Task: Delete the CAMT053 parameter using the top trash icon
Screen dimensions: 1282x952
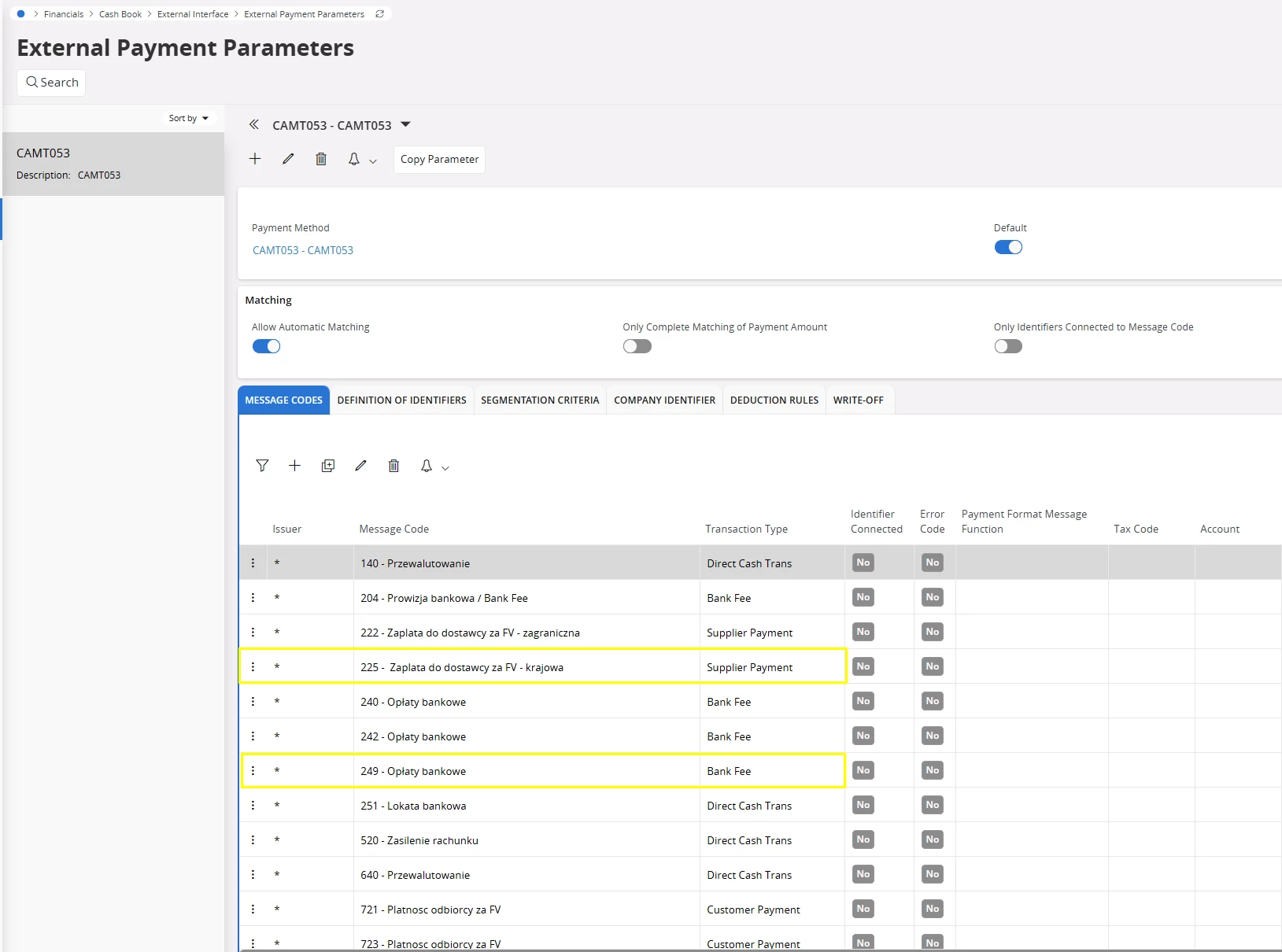Action: click(321, 159)
